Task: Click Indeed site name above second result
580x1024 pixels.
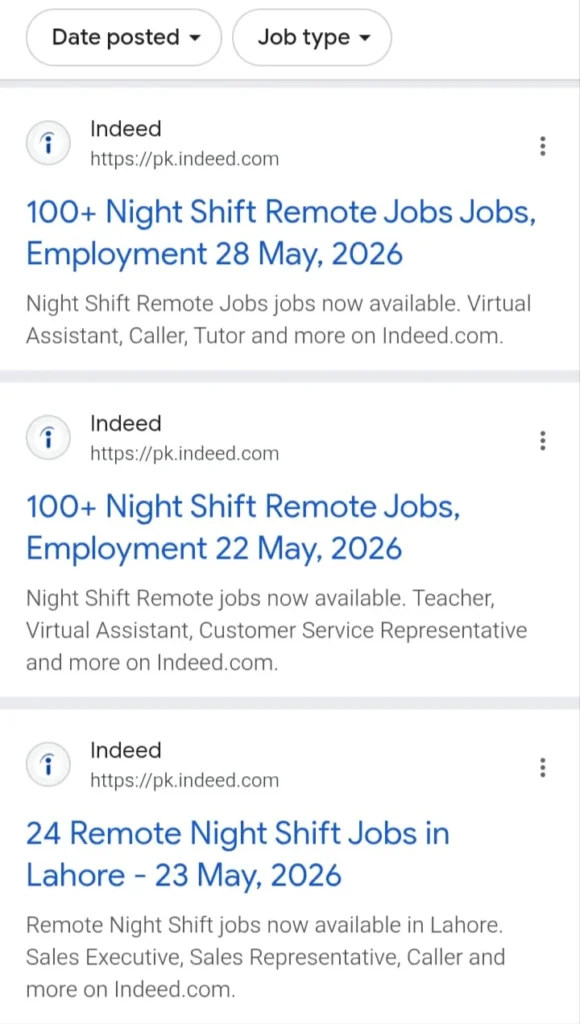Action: 125,423
